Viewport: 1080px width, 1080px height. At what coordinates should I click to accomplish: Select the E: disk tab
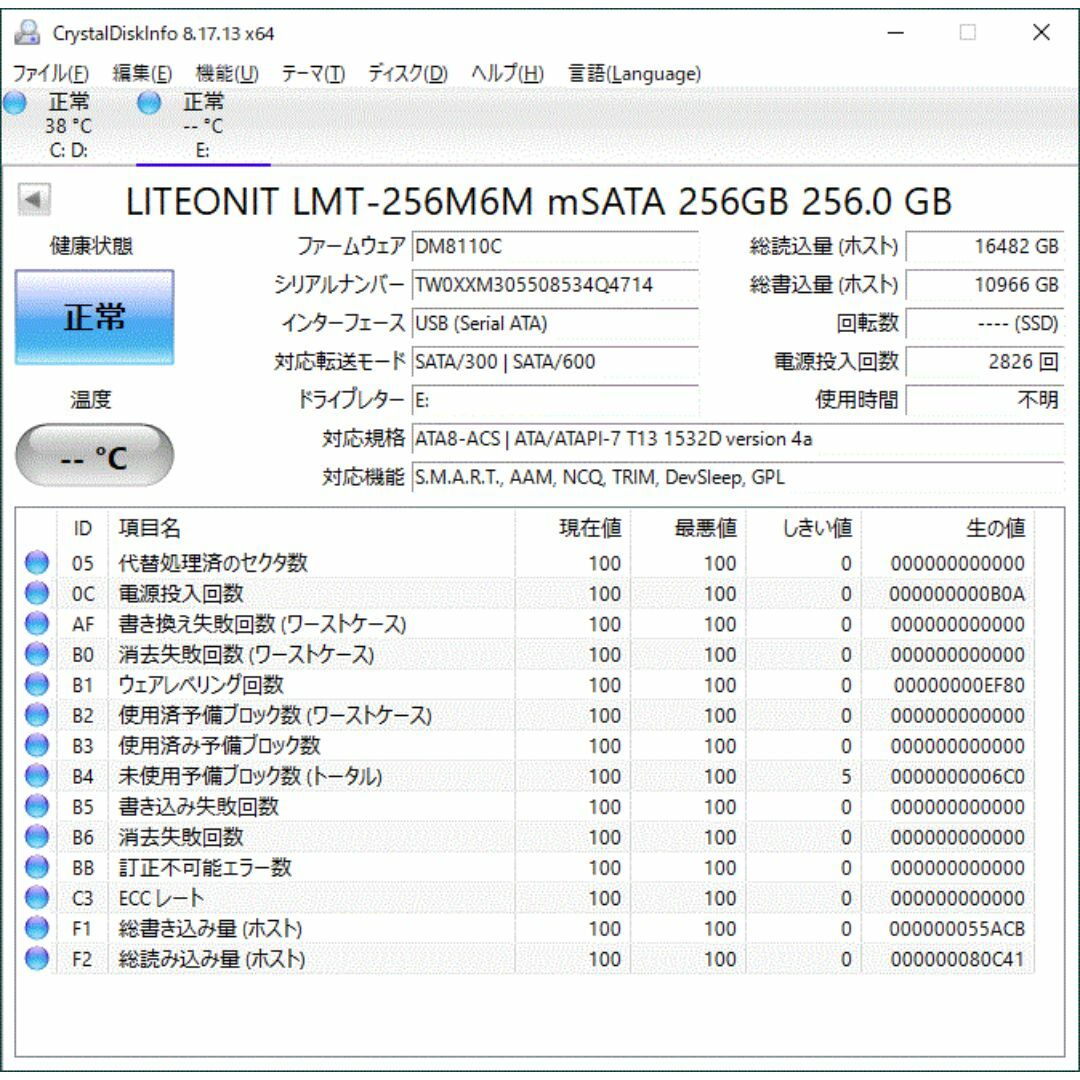pyautogui.click(x=202, y=126)
